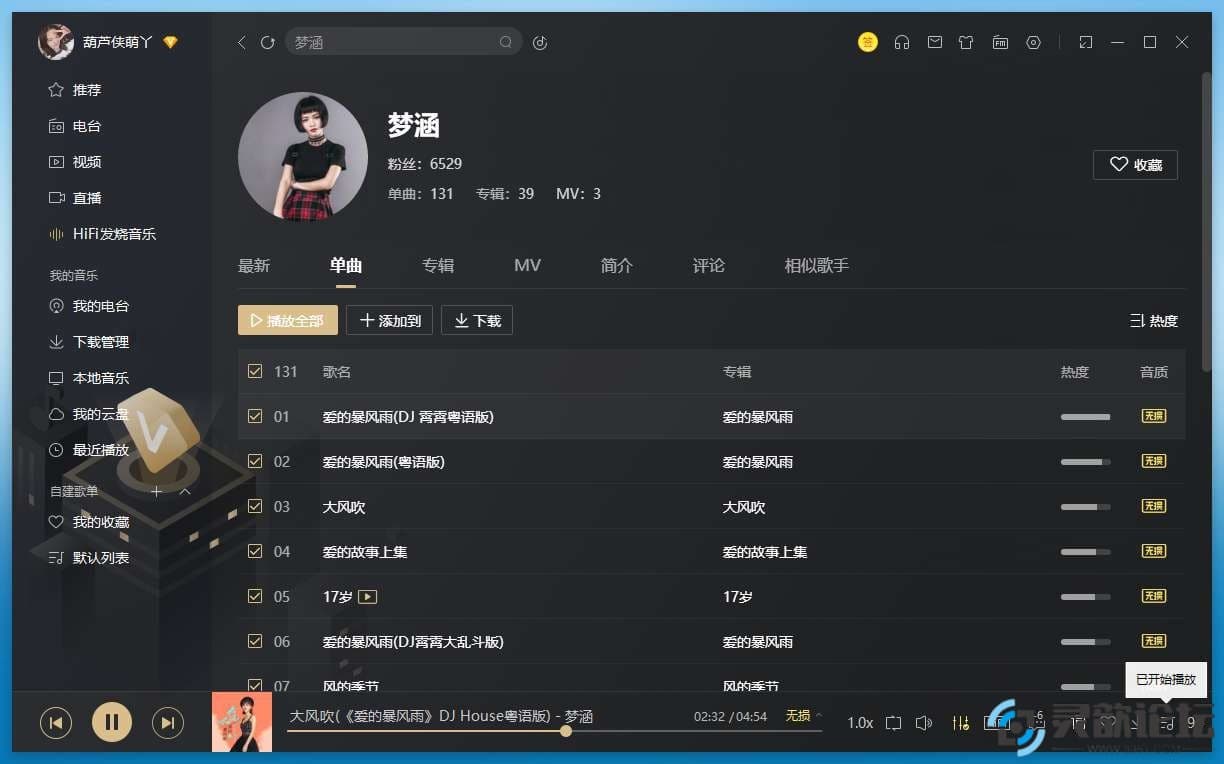Viewport: 1224px width, 764px height.
Task: Skip to the next track
Action: 168,722
